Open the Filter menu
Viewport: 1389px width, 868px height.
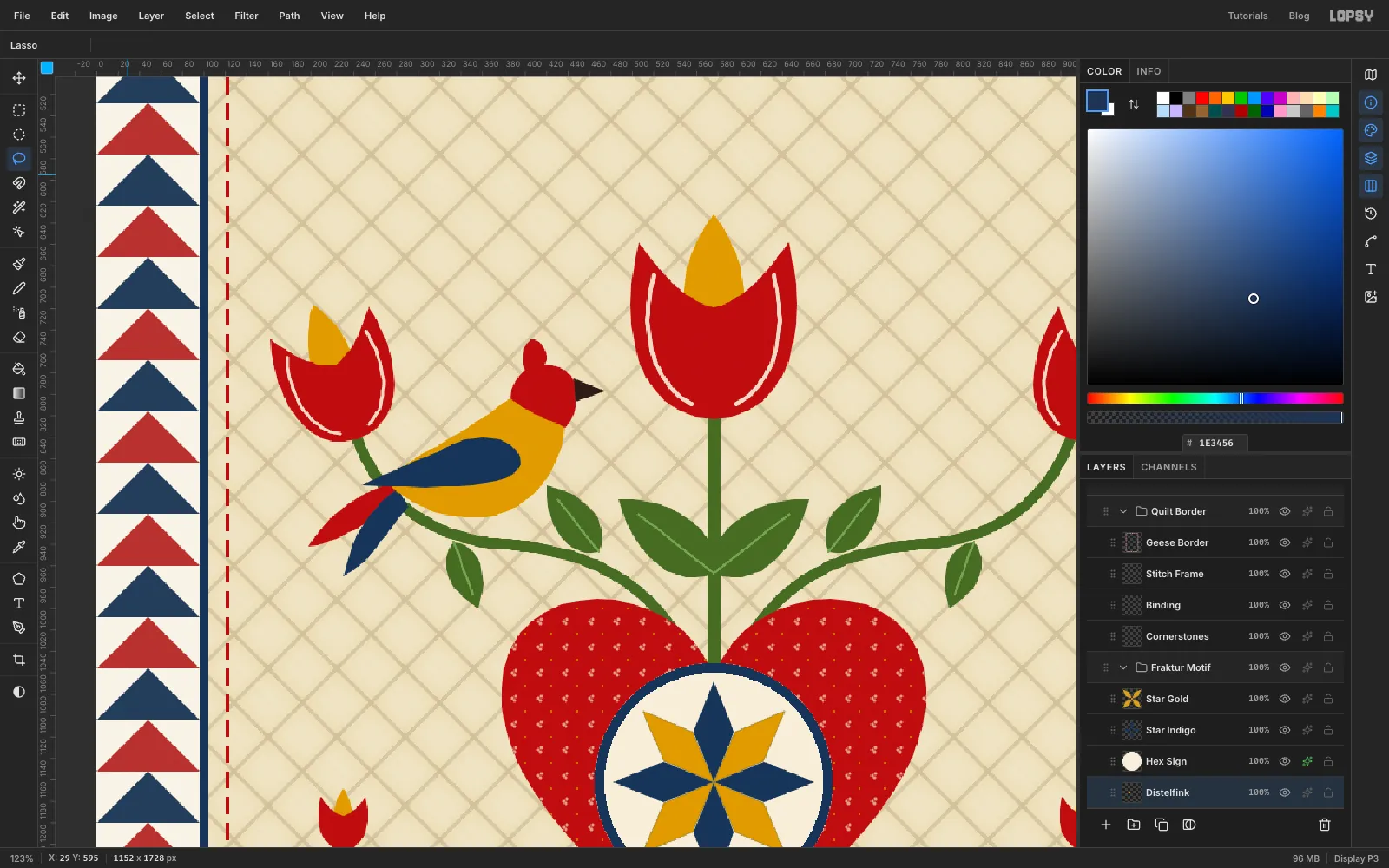click(x=247, y=16)
